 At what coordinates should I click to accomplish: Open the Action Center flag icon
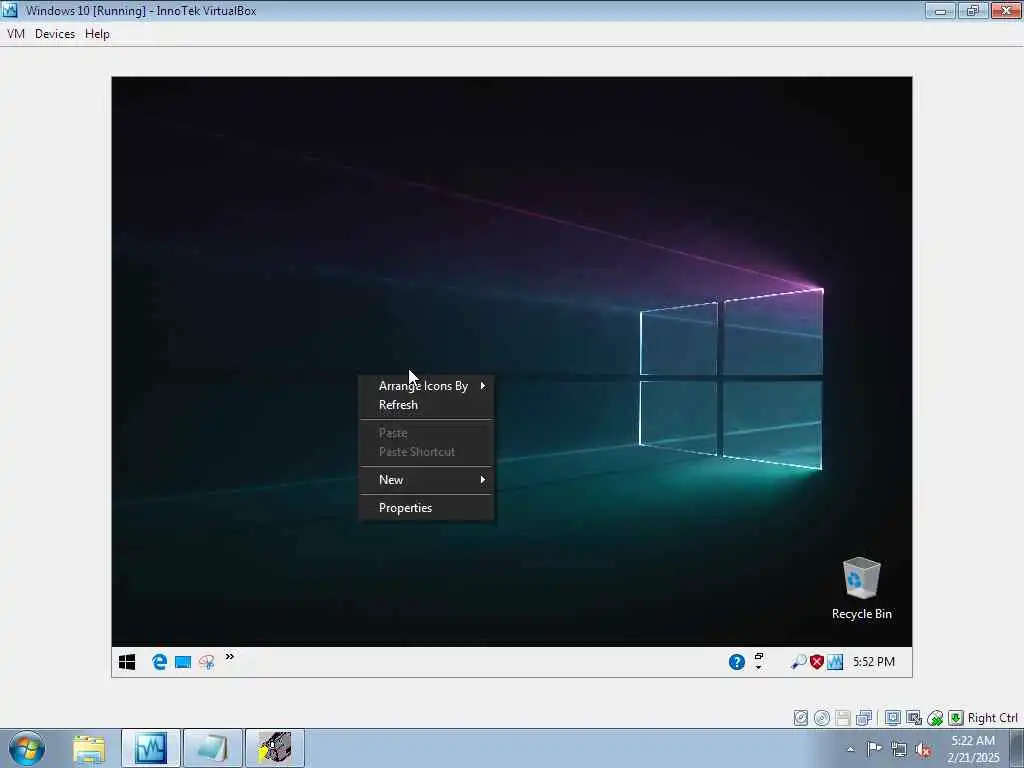[x=874, y=749]
